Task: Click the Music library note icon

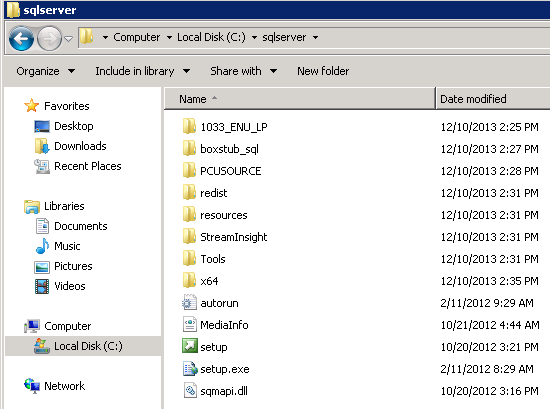Action: (42, 246)
